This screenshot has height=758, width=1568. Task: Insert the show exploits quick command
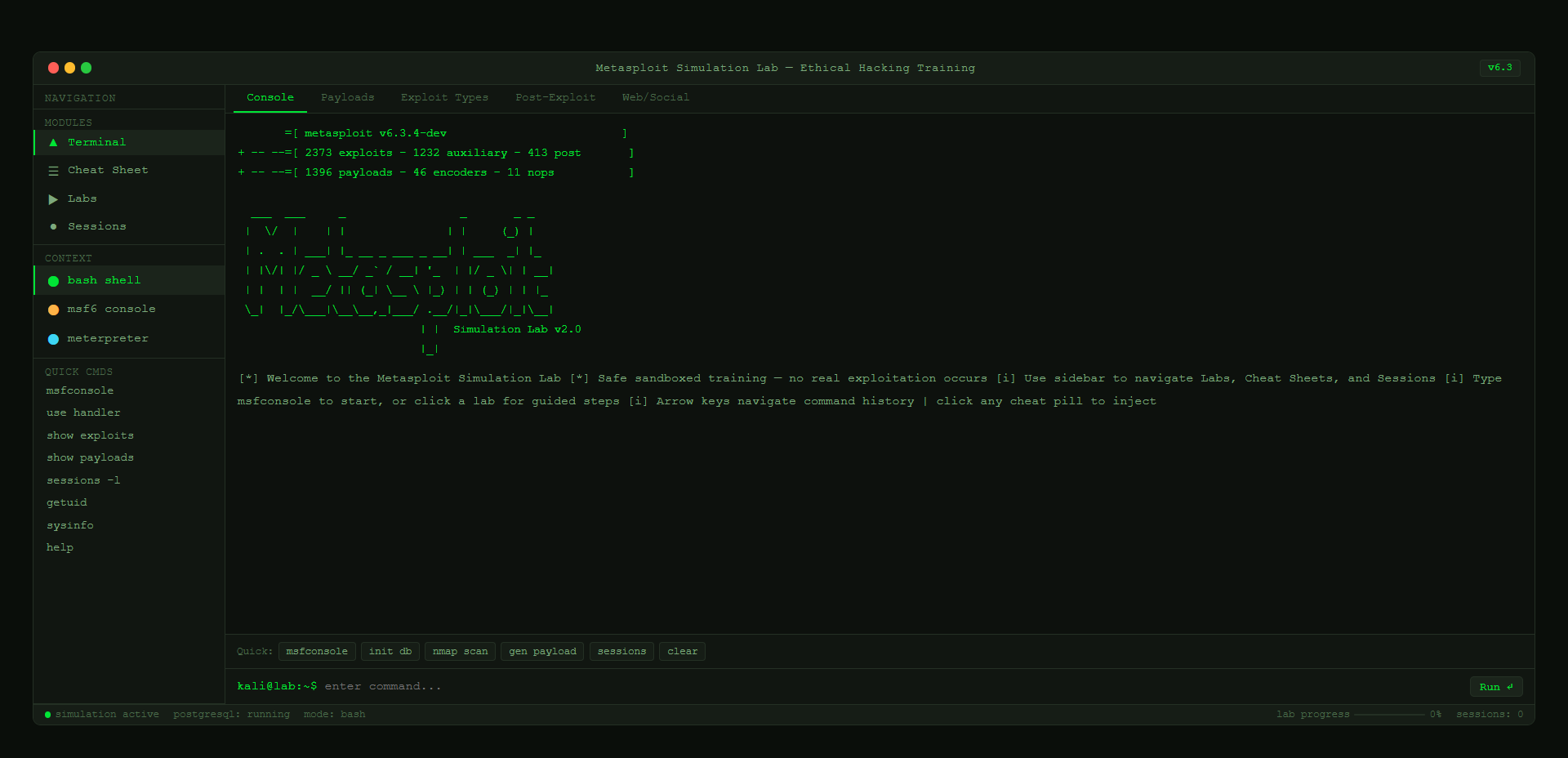click(x=90, y=435)
